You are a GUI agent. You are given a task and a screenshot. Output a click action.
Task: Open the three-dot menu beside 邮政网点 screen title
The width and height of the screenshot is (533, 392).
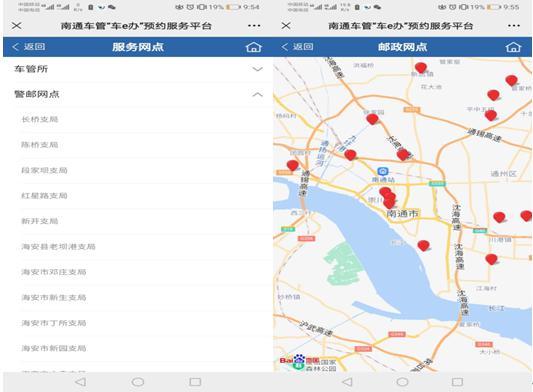(514, 25)
